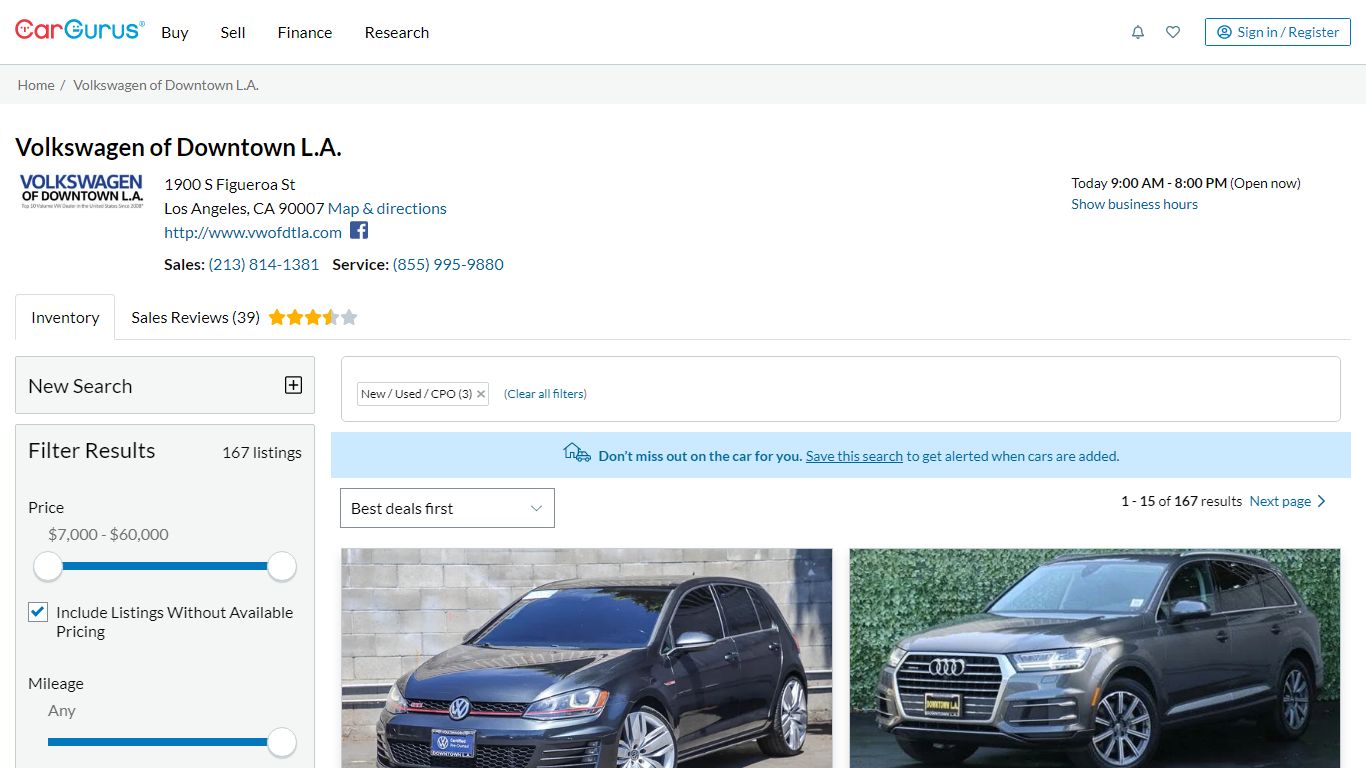Open Best deals first sort dropdown

tap(447, 508)
